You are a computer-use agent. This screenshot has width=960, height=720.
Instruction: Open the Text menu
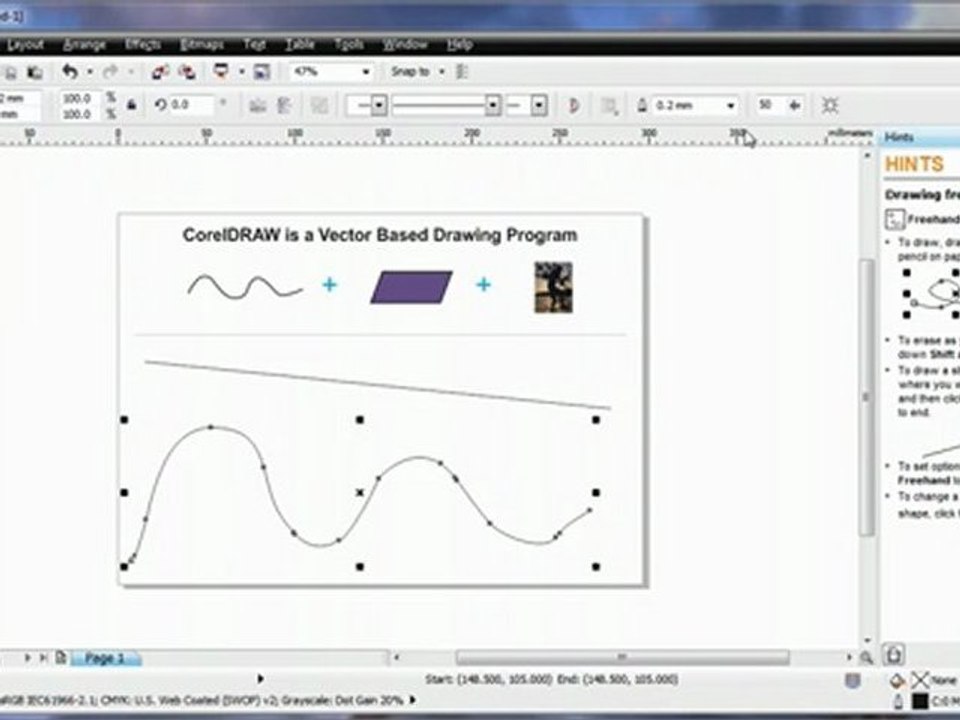coord(254,45)
